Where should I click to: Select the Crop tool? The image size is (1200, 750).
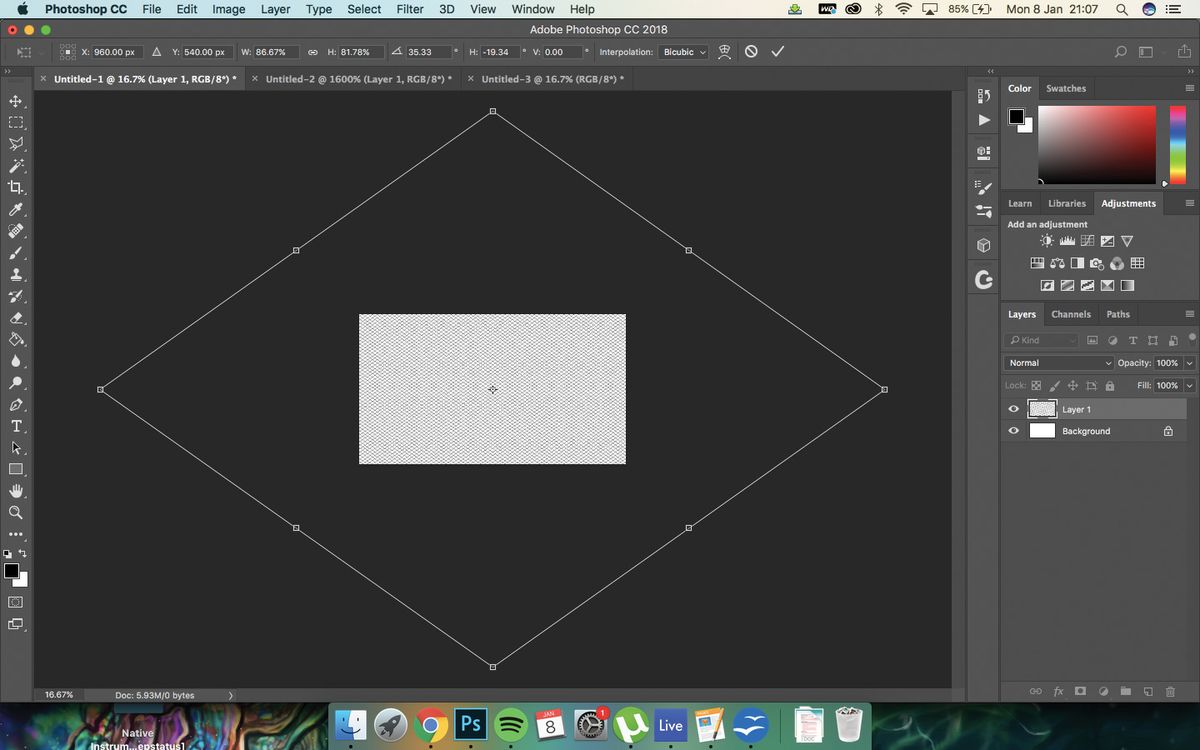[14, 187]
